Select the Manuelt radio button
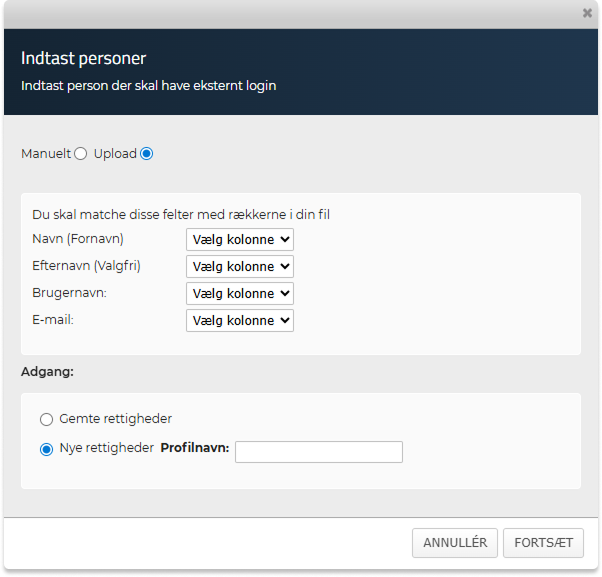 click(x=81, y=154)
